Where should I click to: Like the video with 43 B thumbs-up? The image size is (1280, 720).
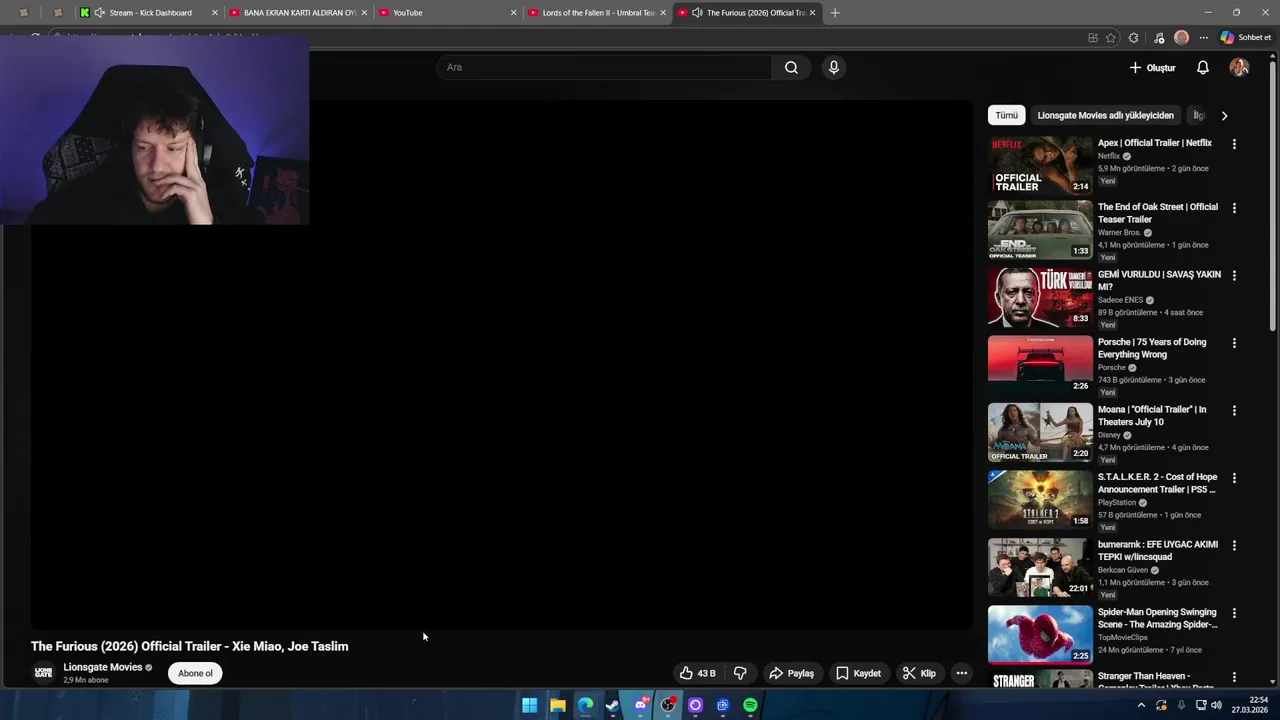697,673
